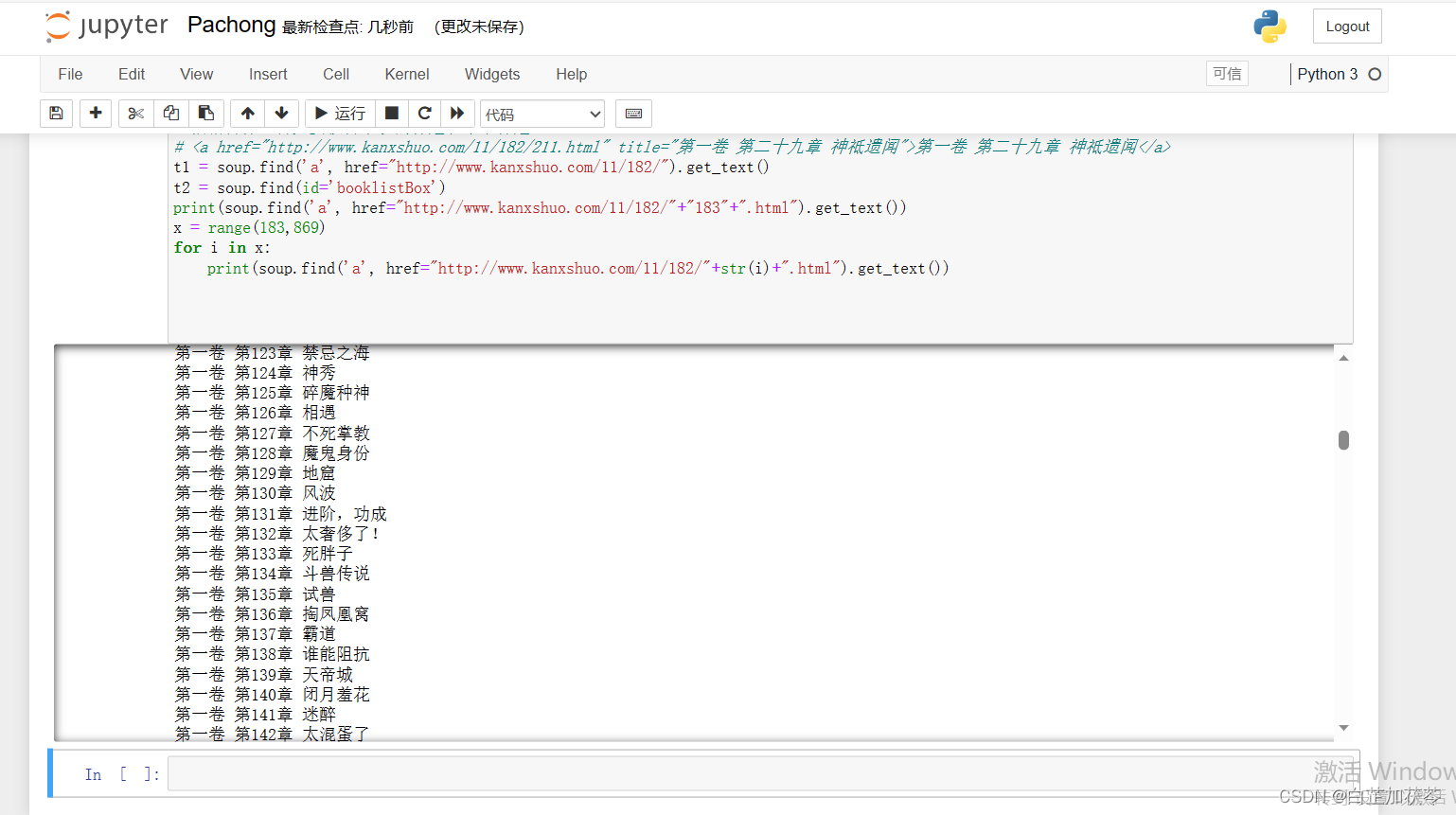Save notebook with the floppy disk icon
The width and height of the screenshot is (1456, 815).
56,114
